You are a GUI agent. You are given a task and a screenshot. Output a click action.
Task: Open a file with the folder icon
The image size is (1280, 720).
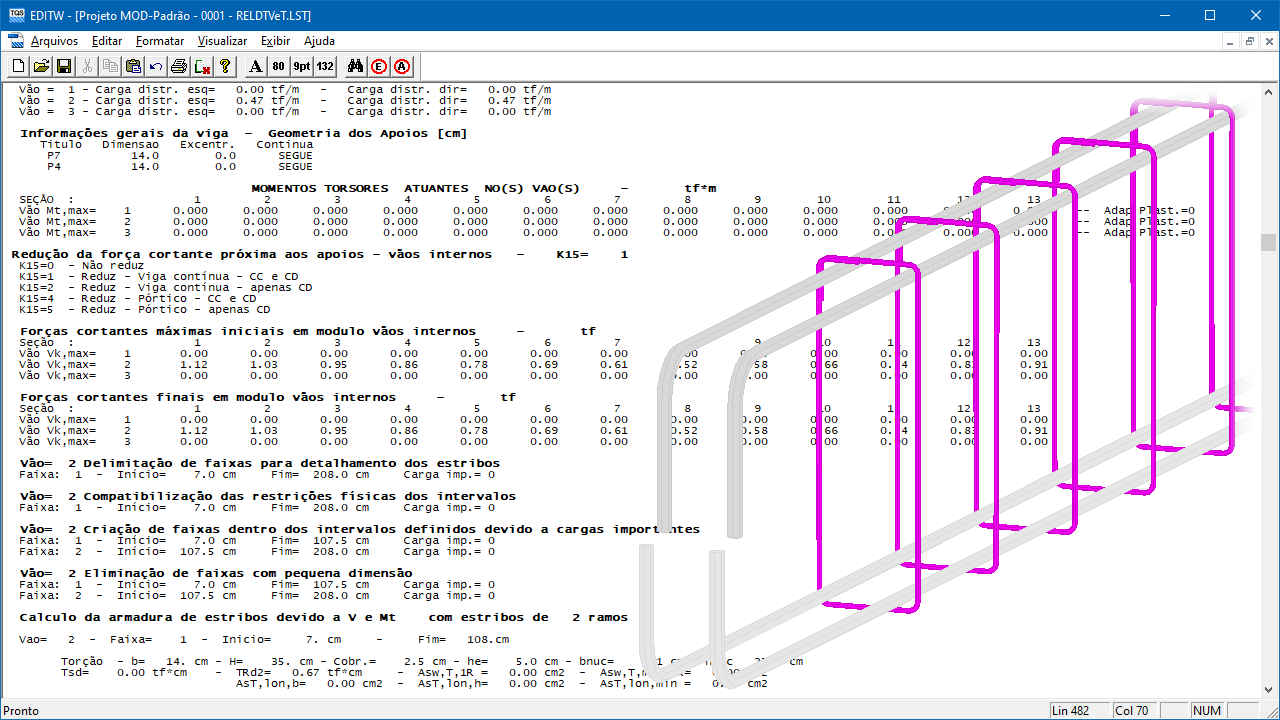coord(41,66)
